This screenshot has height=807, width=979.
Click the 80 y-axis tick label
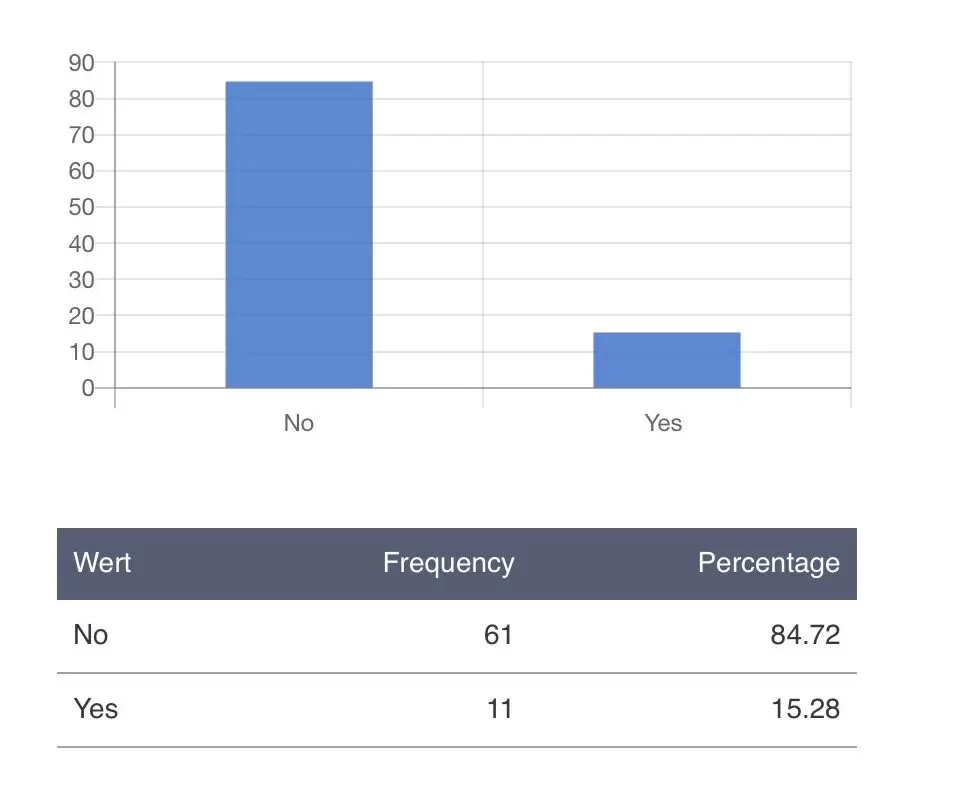81,99
